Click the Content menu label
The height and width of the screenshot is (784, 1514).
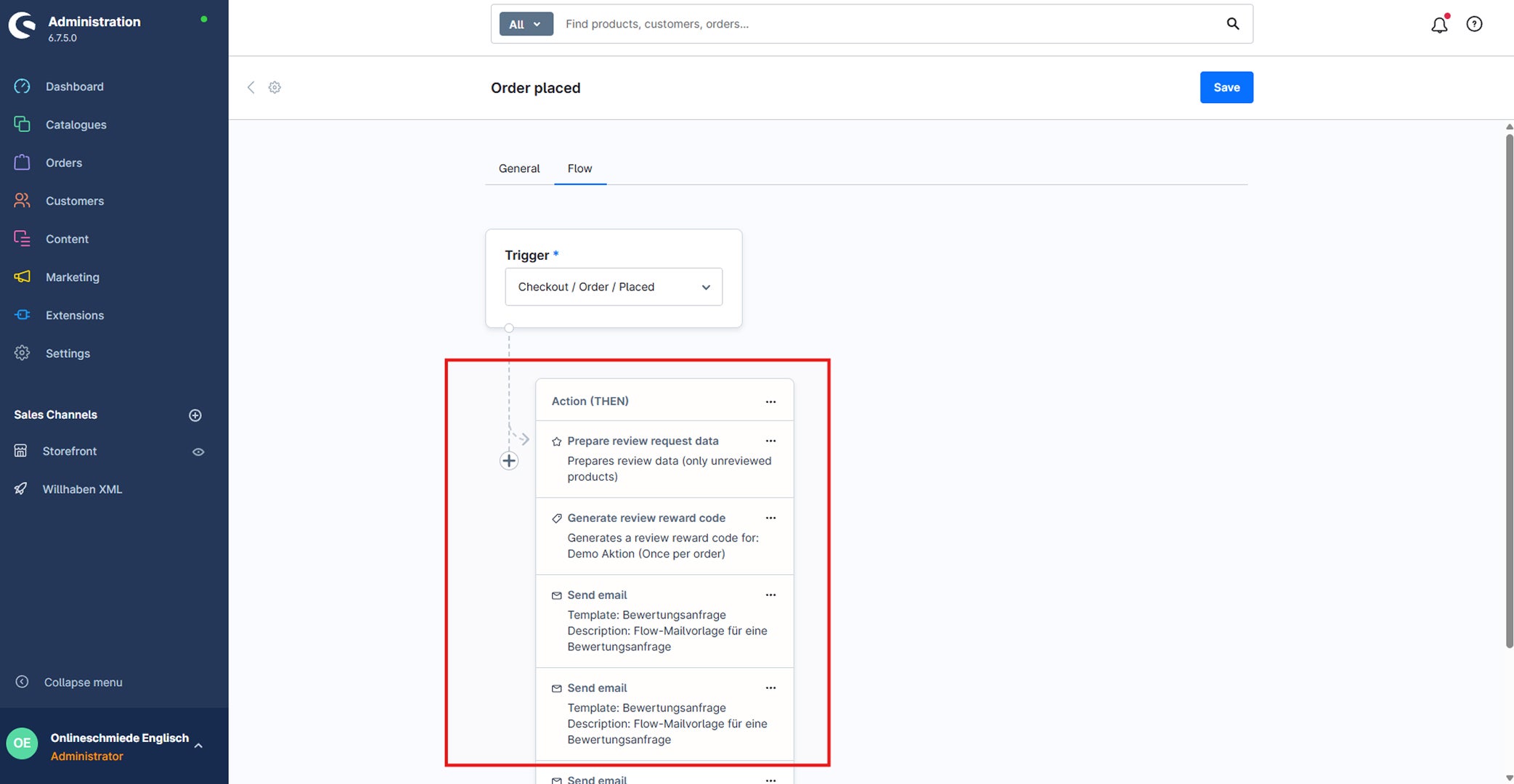click(67, 239)
